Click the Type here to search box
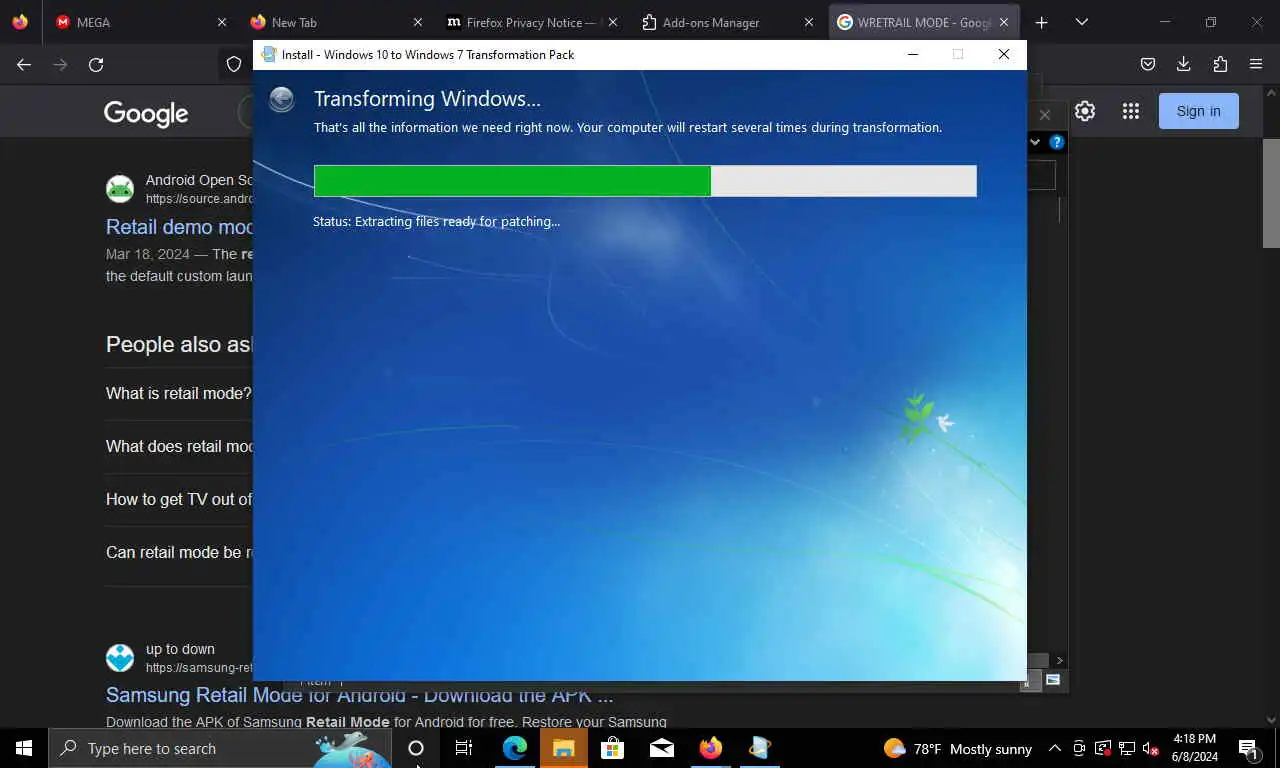Viewport: 1280px width, 768px height. coord(220,748)
